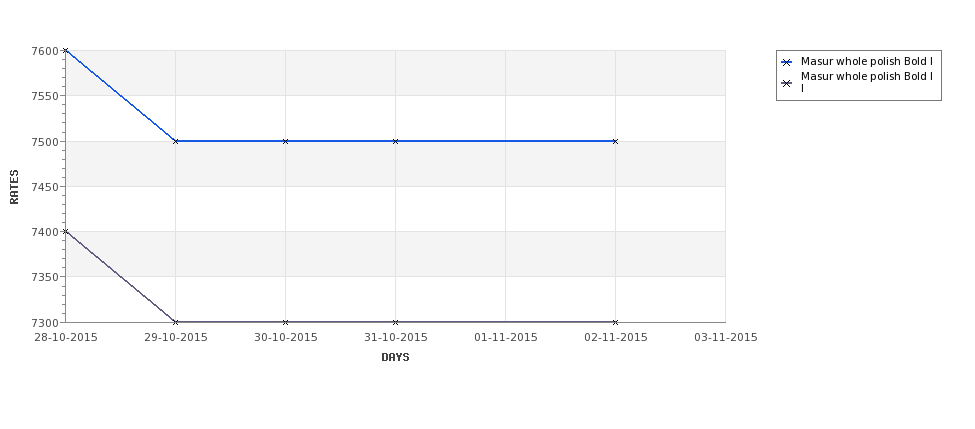
Task: Select the blue marker at 30-10-2015
Action: 285,141
